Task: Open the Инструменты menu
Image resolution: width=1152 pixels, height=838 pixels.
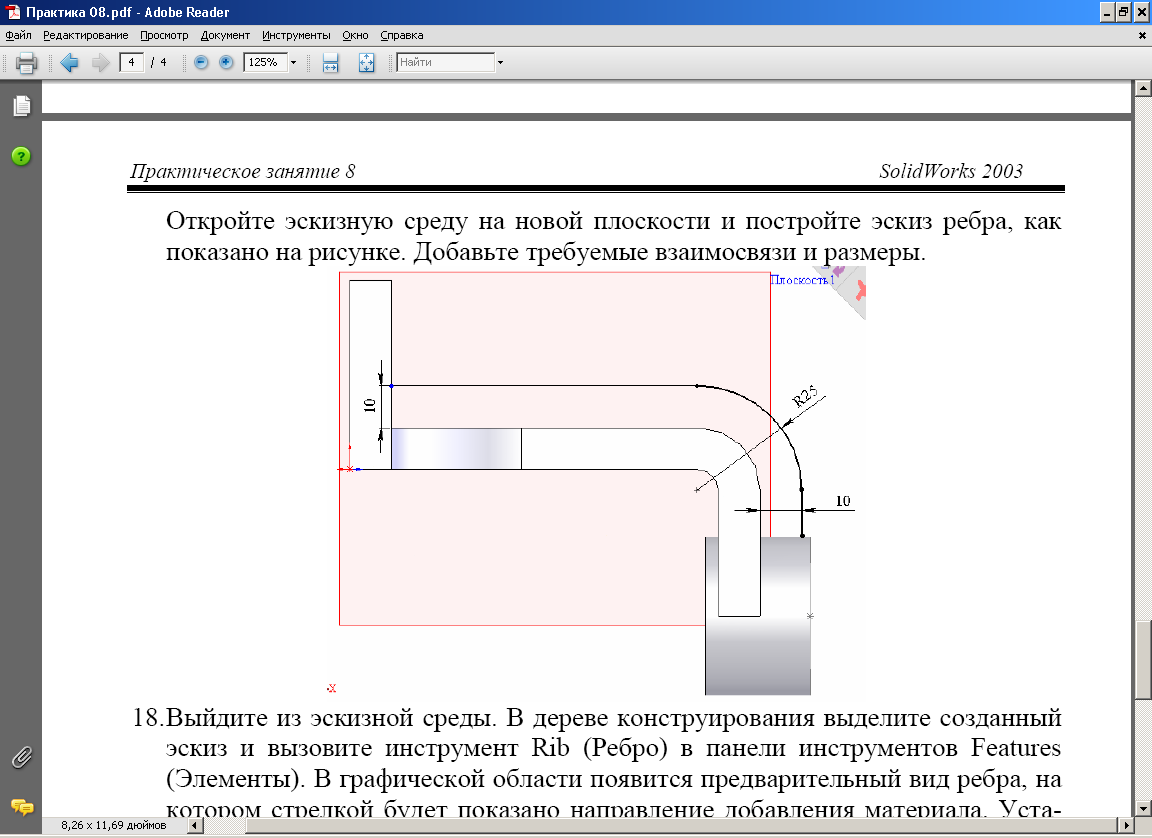Action: (296, 35)
